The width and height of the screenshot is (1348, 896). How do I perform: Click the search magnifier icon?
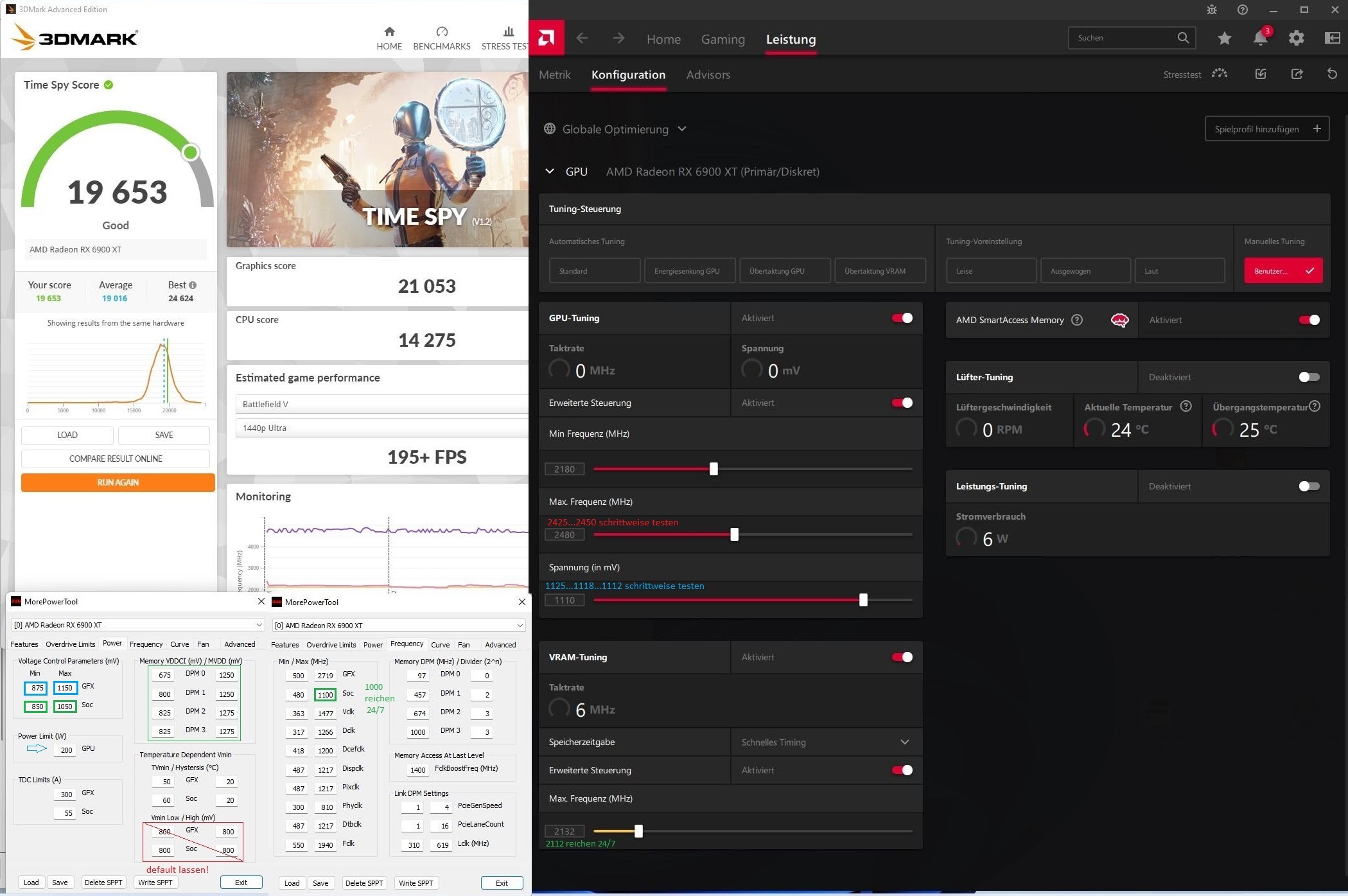click(1183, 38)
